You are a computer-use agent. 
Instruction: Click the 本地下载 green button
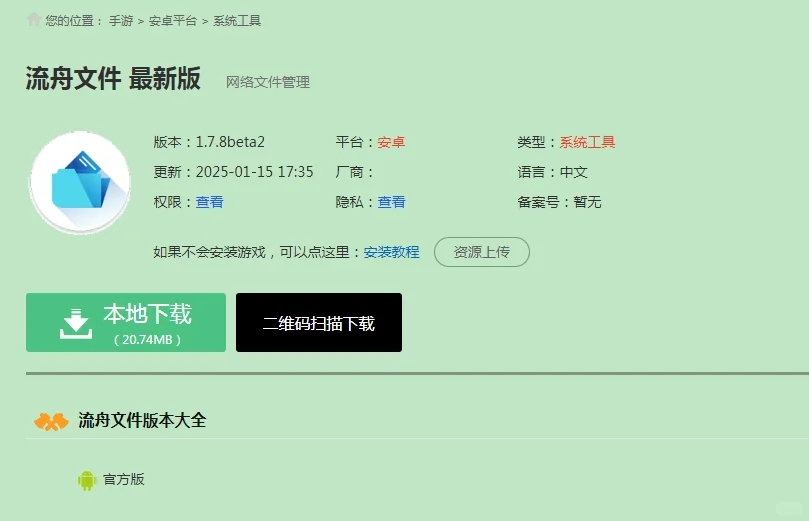[126, 322]
